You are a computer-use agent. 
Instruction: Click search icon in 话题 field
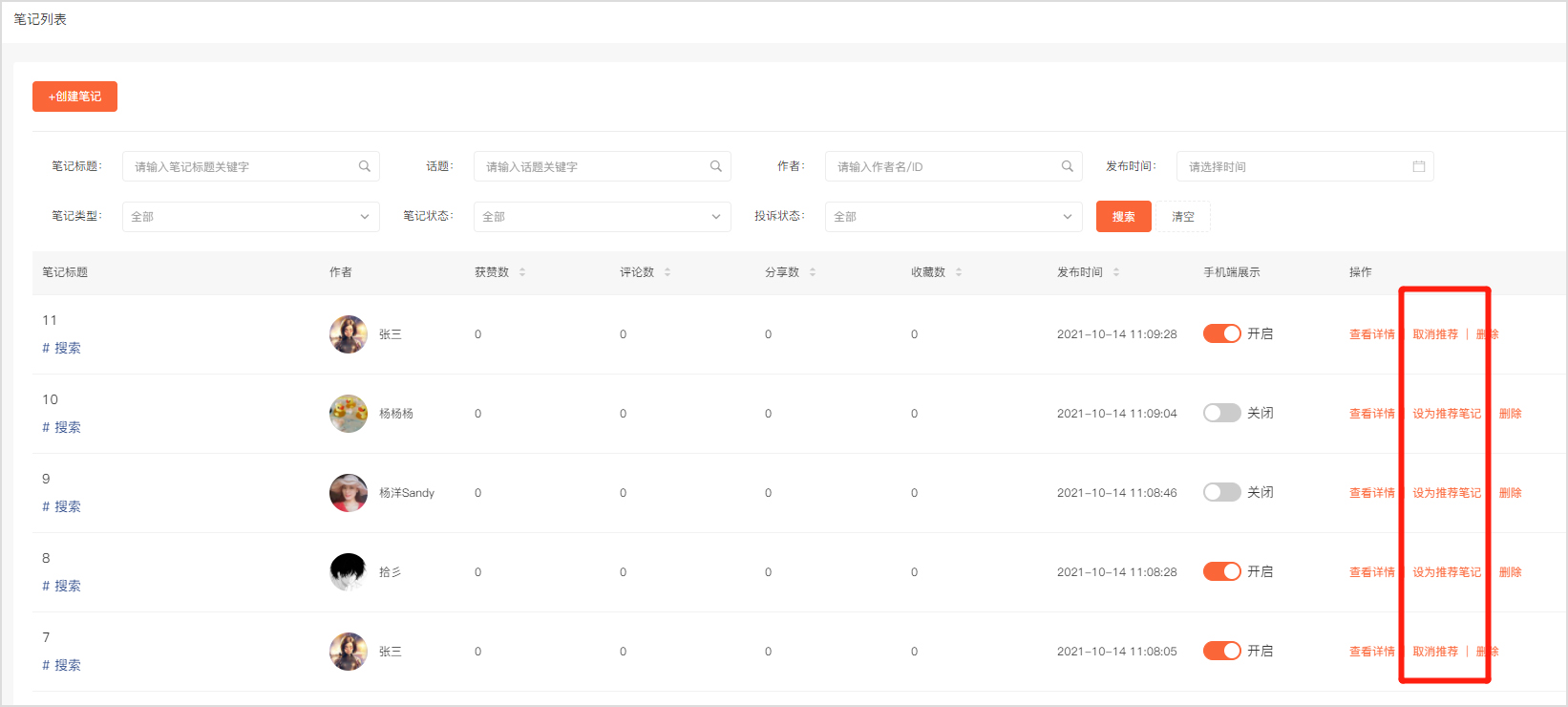[716, 166]
